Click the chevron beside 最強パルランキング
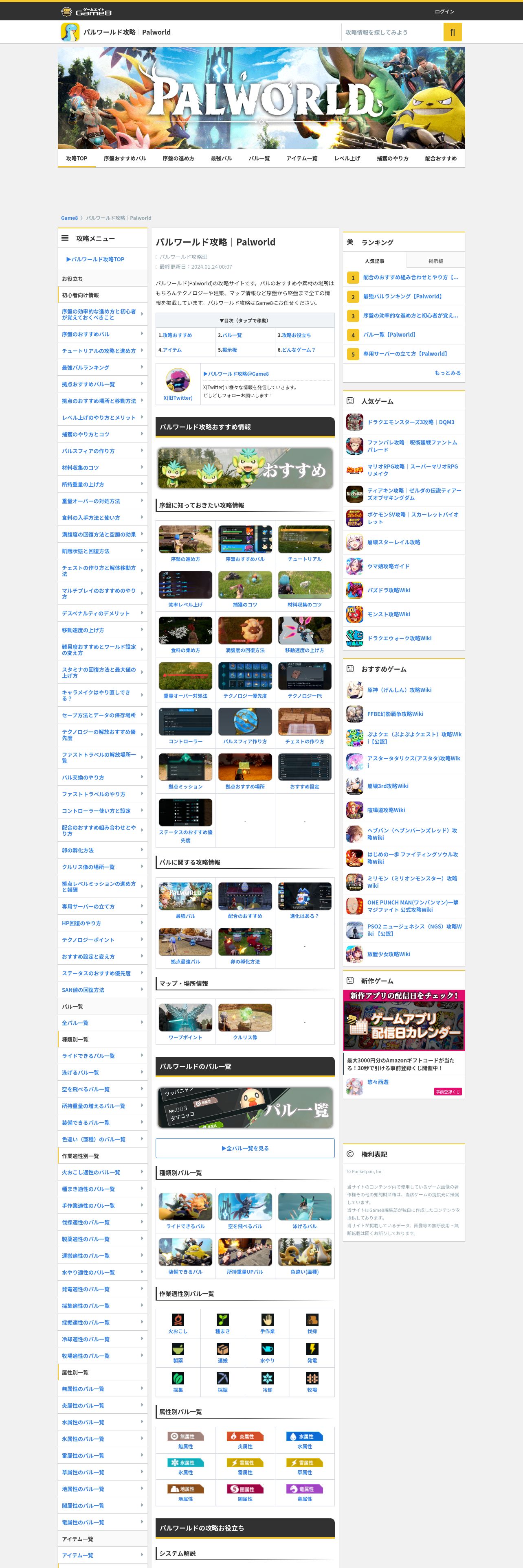523x1568 pixels. [x=142, y=367]
